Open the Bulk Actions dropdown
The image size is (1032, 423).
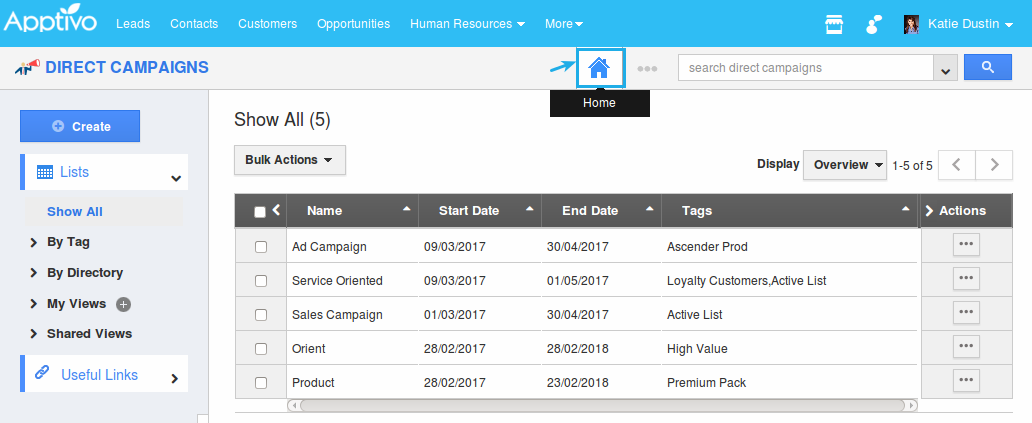[x=289, y=160]
